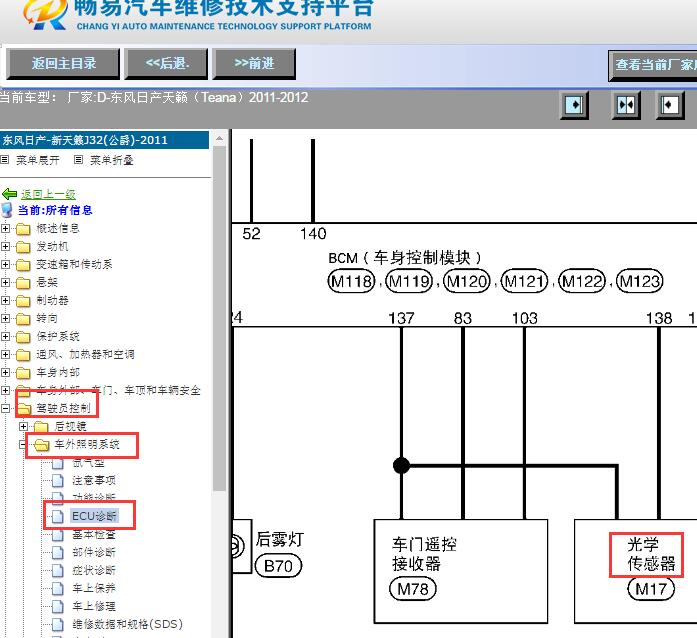Screen dimensions: 697x638
Task: Click the single center diamond pane-layout icon
Action: coord(574,105)
